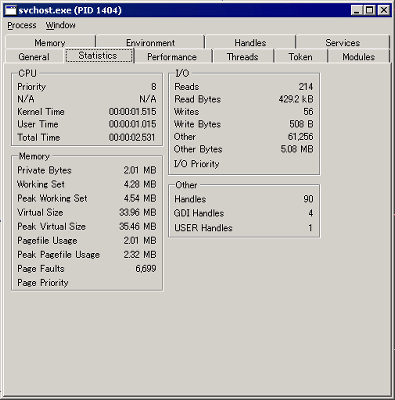Close the svchost.exe properties window
Screen dimensions: 395x400
[x=384, y=10]
